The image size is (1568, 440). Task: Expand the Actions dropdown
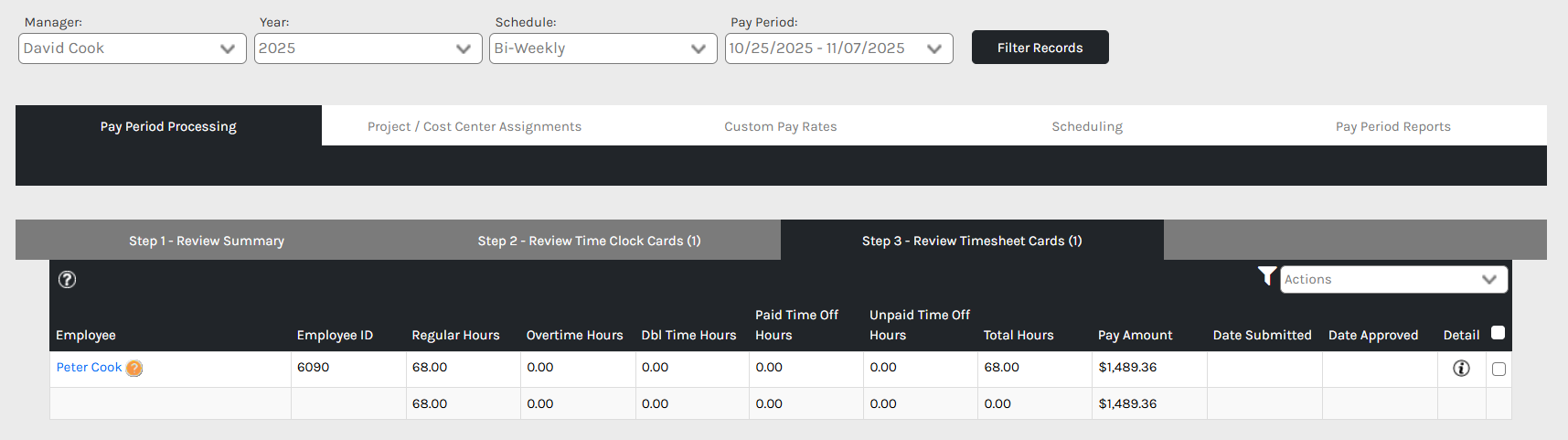click(x=1393, y=280)
